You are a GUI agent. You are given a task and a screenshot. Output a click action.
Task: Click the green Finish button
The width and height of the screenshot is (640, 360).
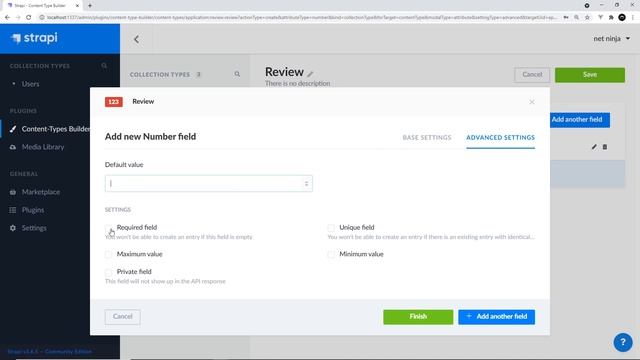418,317
